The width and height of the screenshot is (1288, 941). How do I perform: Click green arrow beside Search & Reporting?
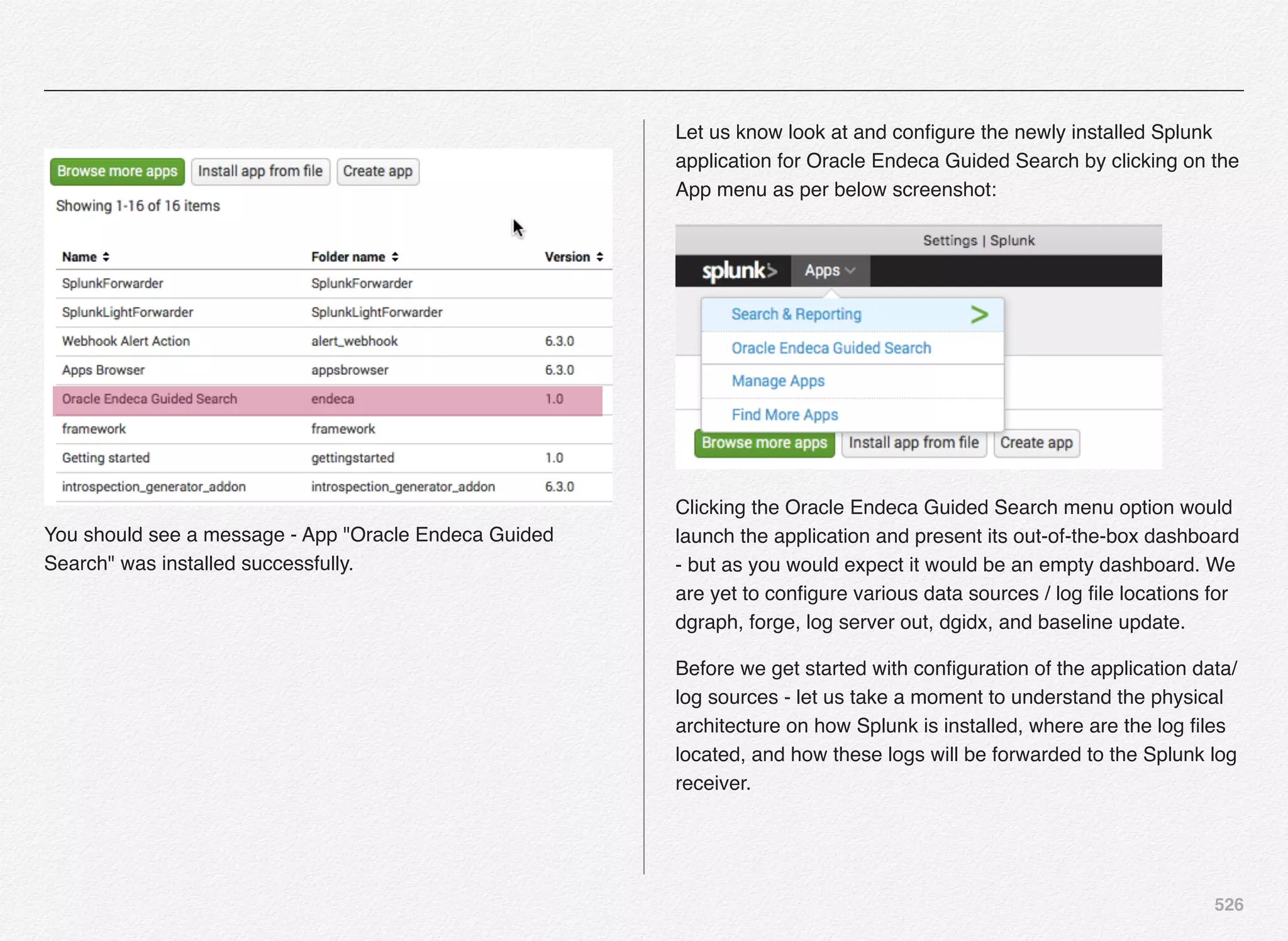pyautogui.click(x=979, y=315)
